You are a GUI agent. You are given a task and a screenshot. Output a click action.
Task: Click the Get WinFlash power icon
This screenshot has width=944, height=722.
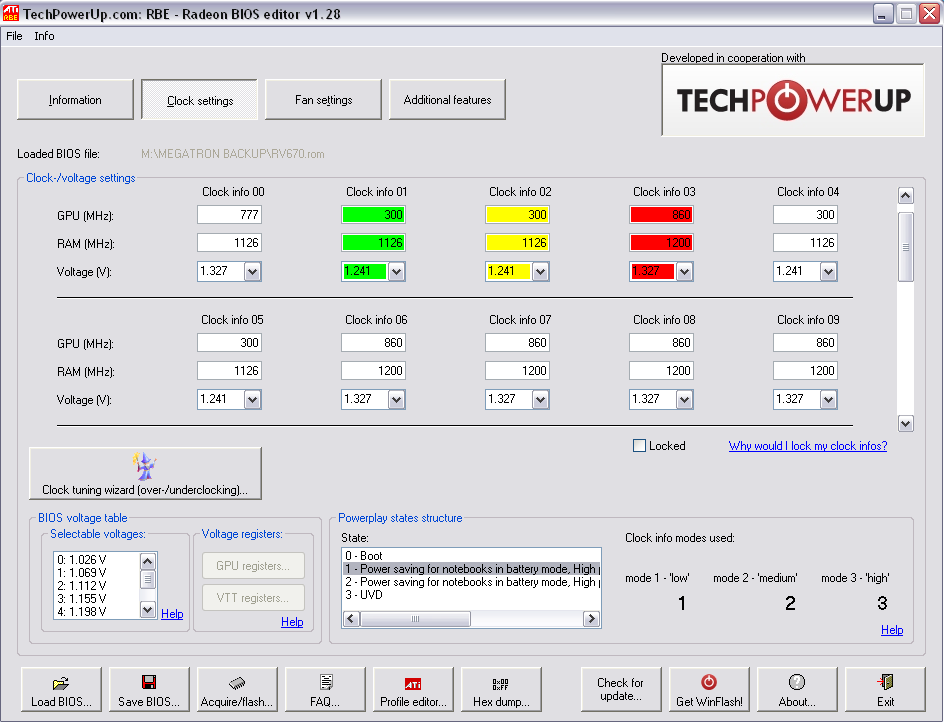[x=709, y=682]
